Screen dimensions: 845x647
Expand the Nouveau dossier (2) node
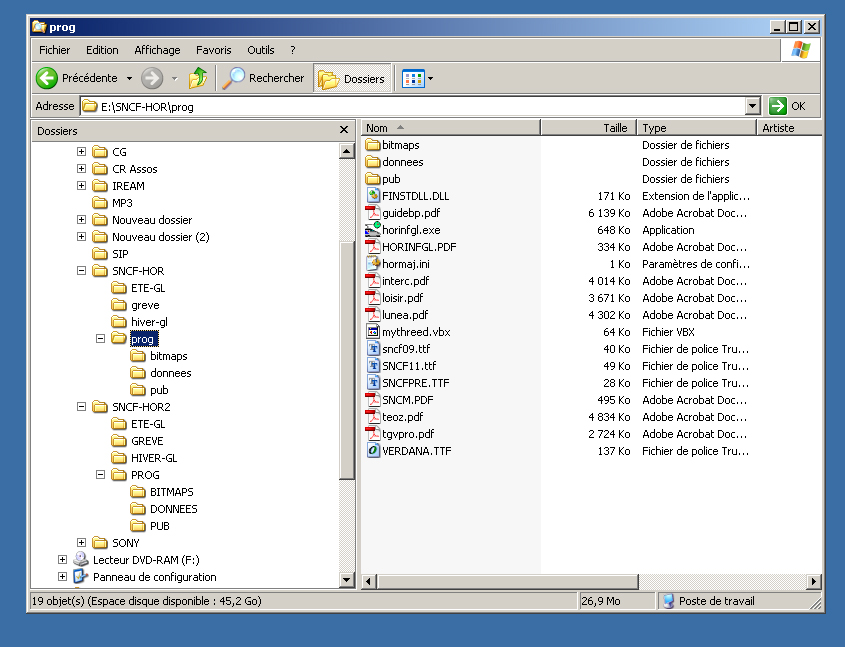coord(81,236)
